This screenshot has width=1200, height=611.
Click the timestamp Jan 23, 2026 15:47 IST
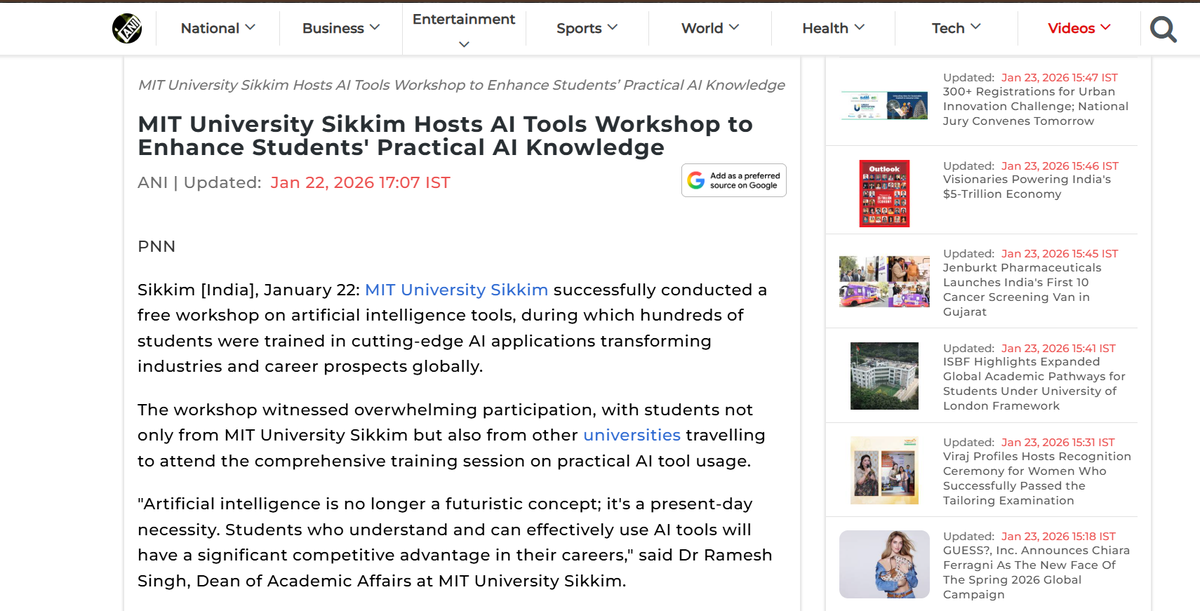1059,77
